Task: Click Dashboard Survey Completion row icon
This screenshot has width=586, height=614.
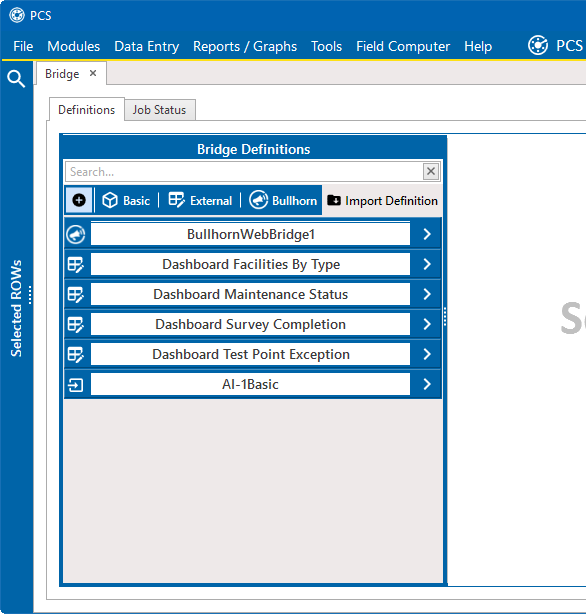Action: click(76, 325)
